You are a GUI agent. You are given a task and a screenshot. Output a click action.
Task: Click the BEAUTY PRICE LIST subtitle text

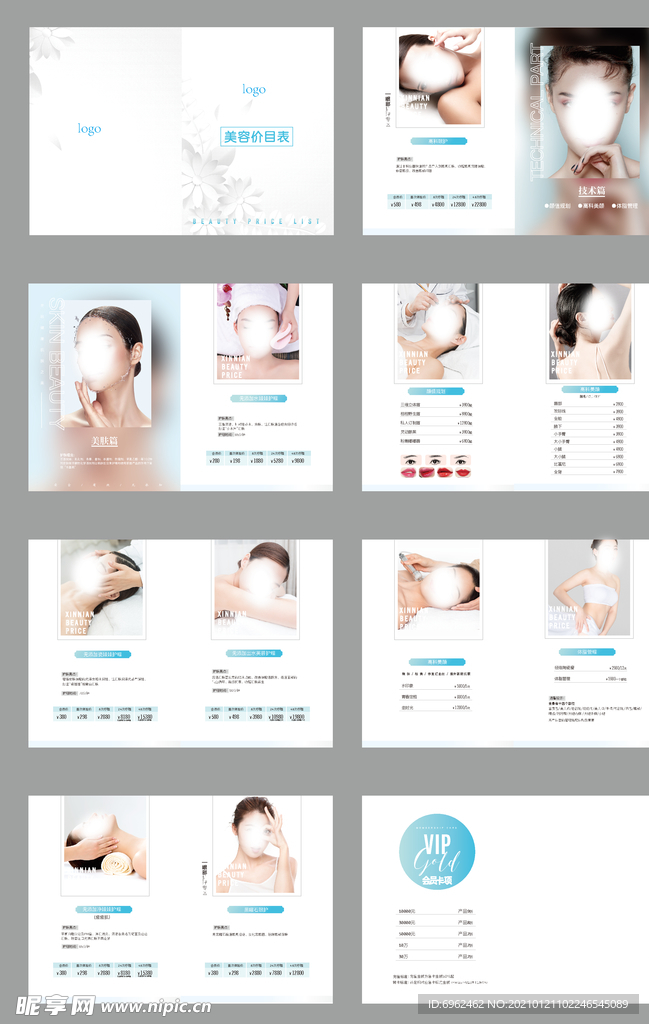click(256, 221)
